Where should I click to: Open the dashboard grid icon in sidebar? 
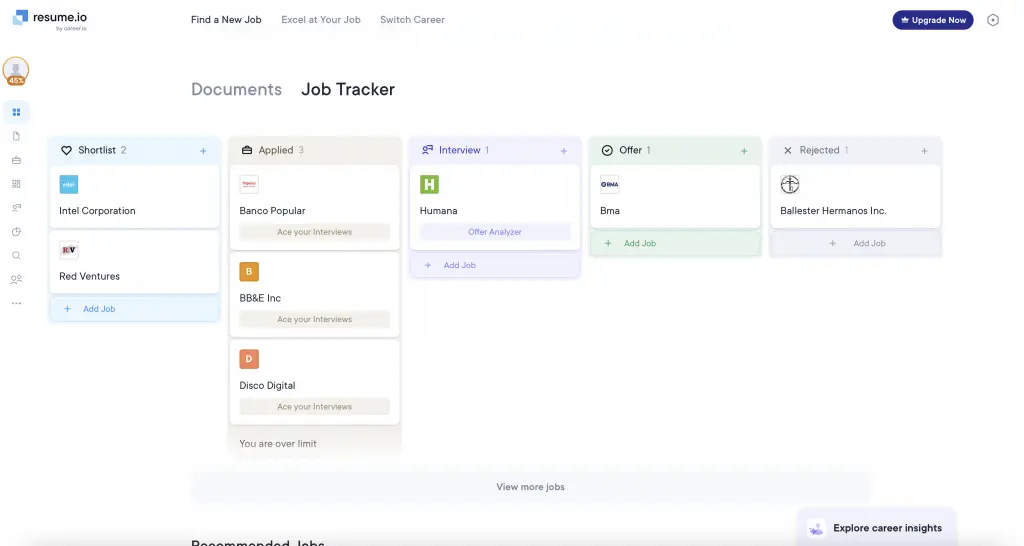16,112
